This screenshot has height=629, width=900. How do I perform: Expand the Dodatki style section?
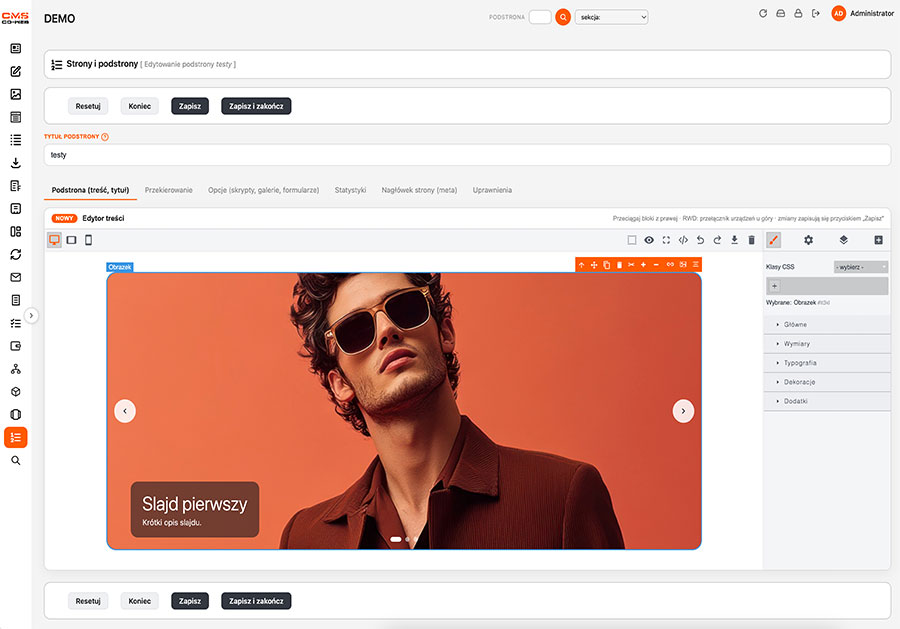827,401
